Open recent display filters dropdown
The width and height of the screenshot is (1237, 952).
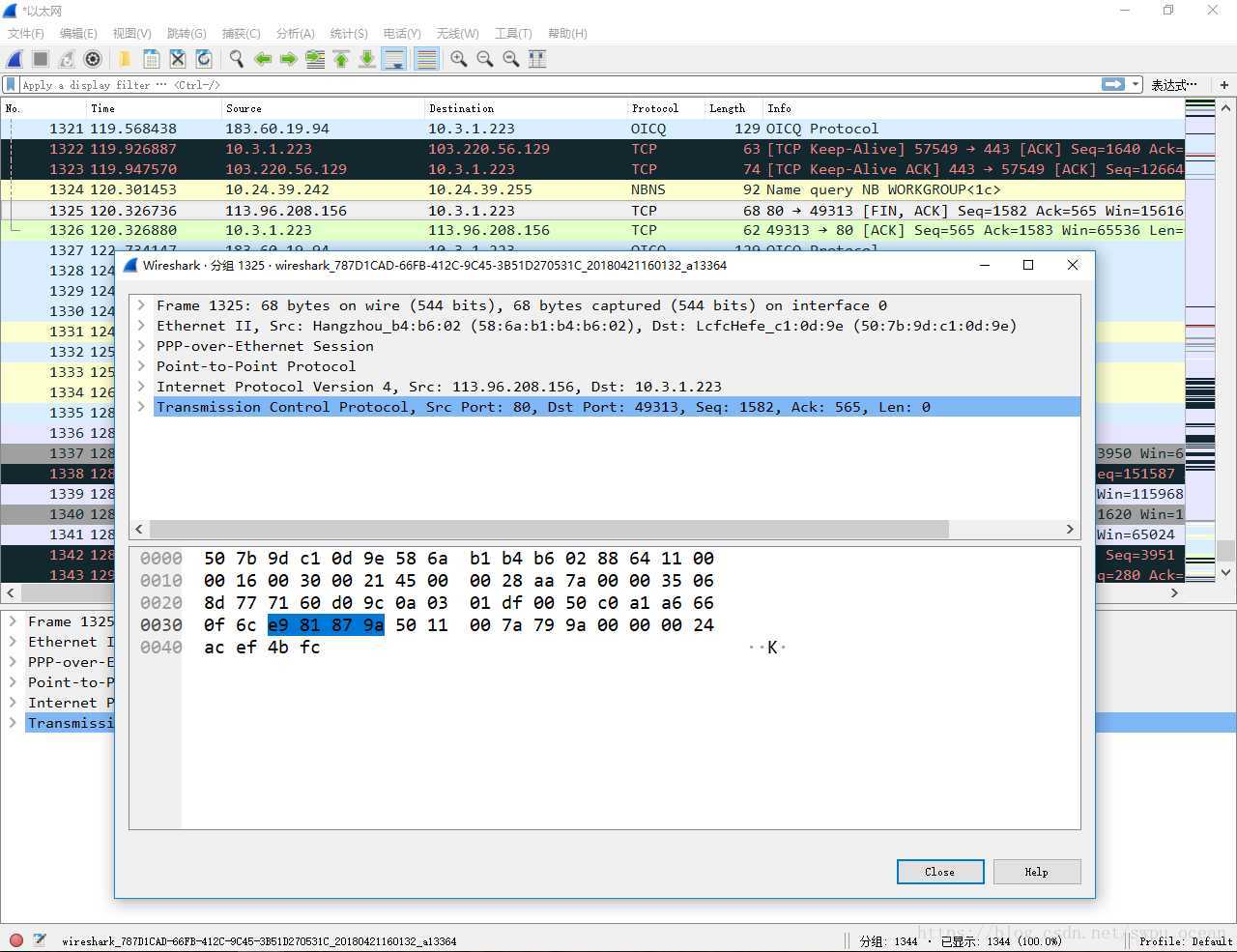click(x=1136, y=85)
